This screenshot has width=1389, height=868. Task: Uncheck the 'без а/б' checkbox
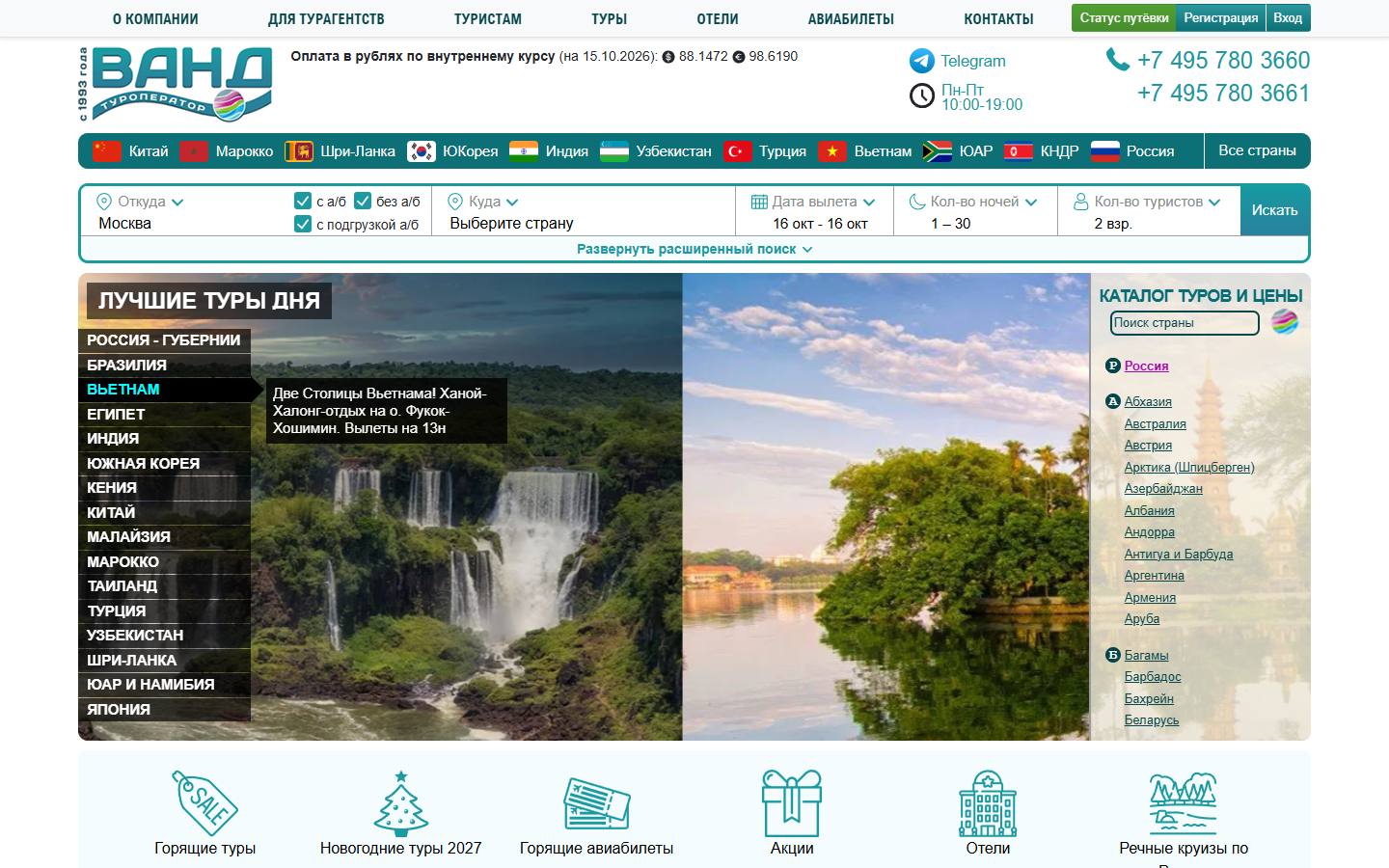(363, 201)
